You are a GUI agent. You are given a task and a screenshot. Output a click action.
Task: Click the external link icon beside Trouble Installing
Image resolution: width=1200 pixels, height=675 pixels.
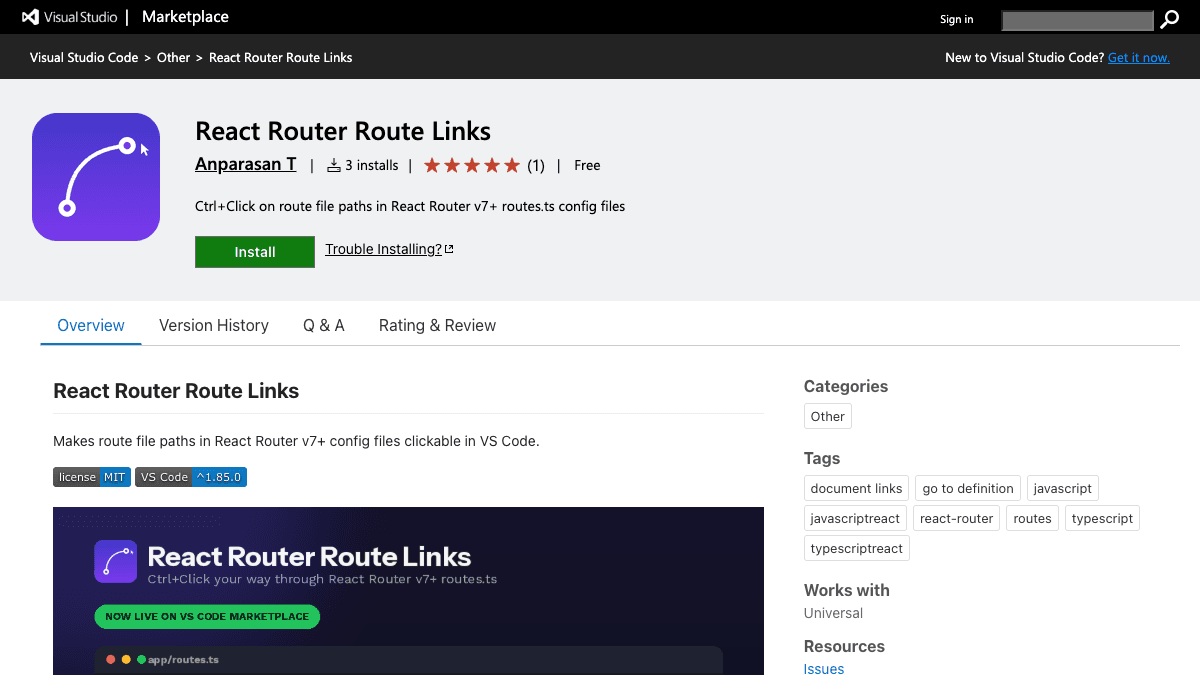click(x=449, y=249)
